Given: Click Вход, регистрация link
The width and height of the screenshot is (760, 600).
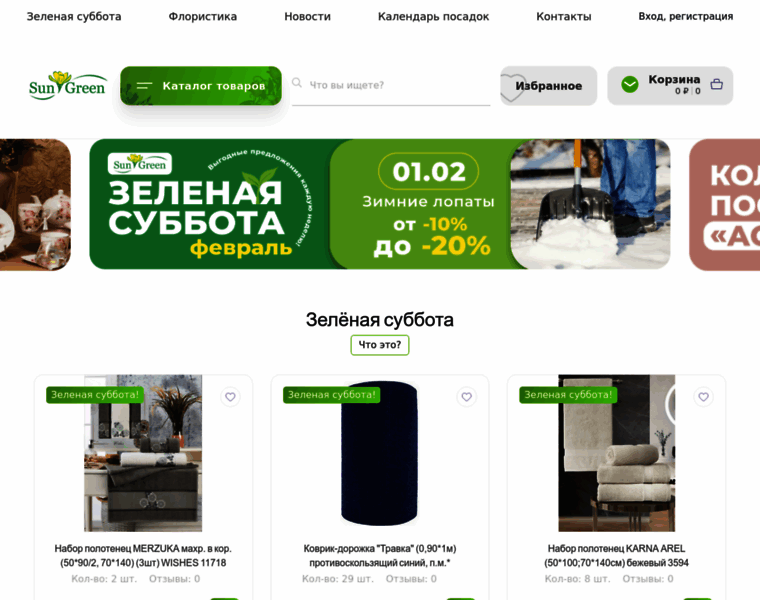Looking at the screenshot, I should coord(685,16).
